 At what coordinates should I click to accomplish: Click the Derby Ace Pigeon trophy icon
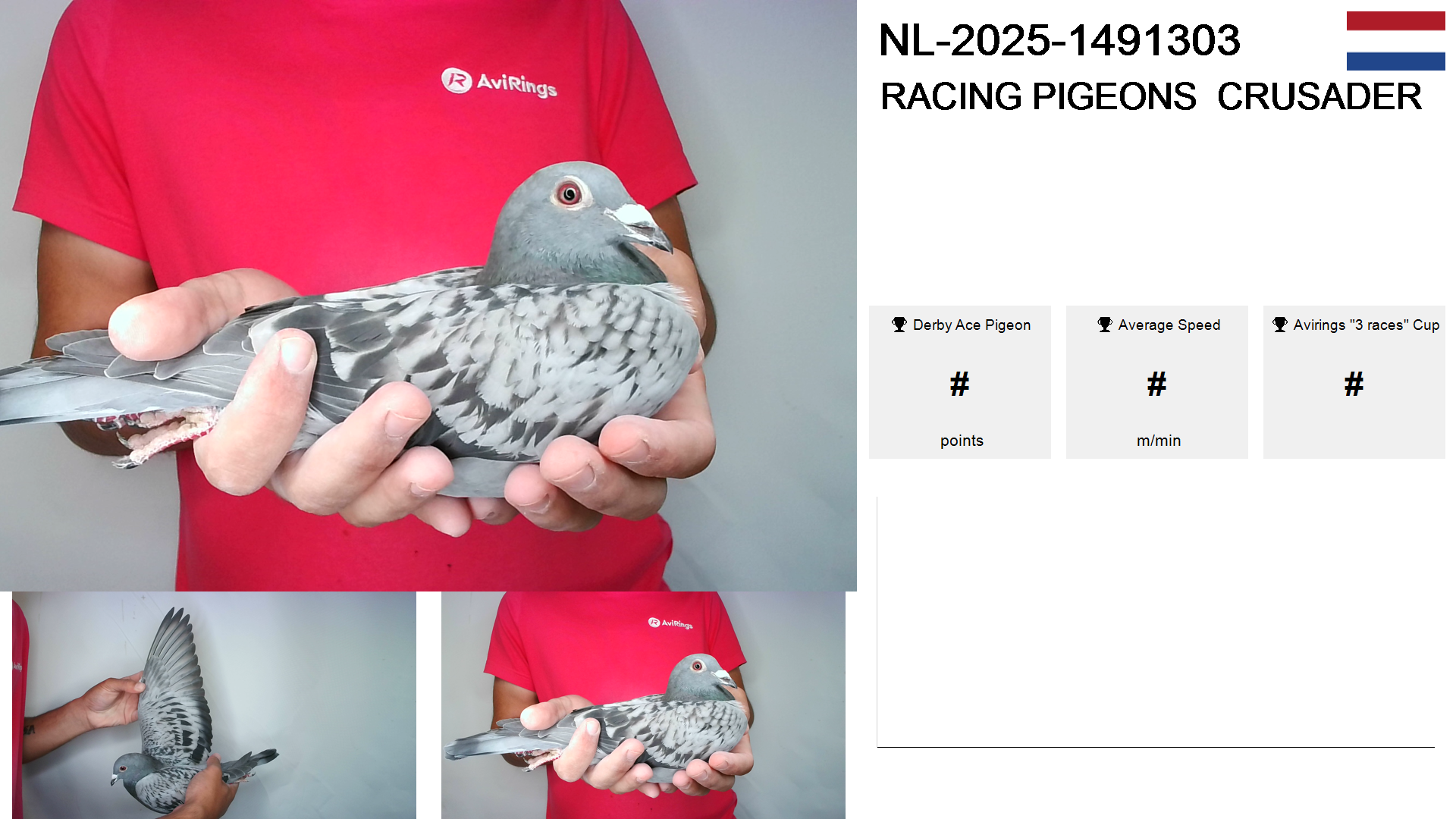tap(899, 325)
